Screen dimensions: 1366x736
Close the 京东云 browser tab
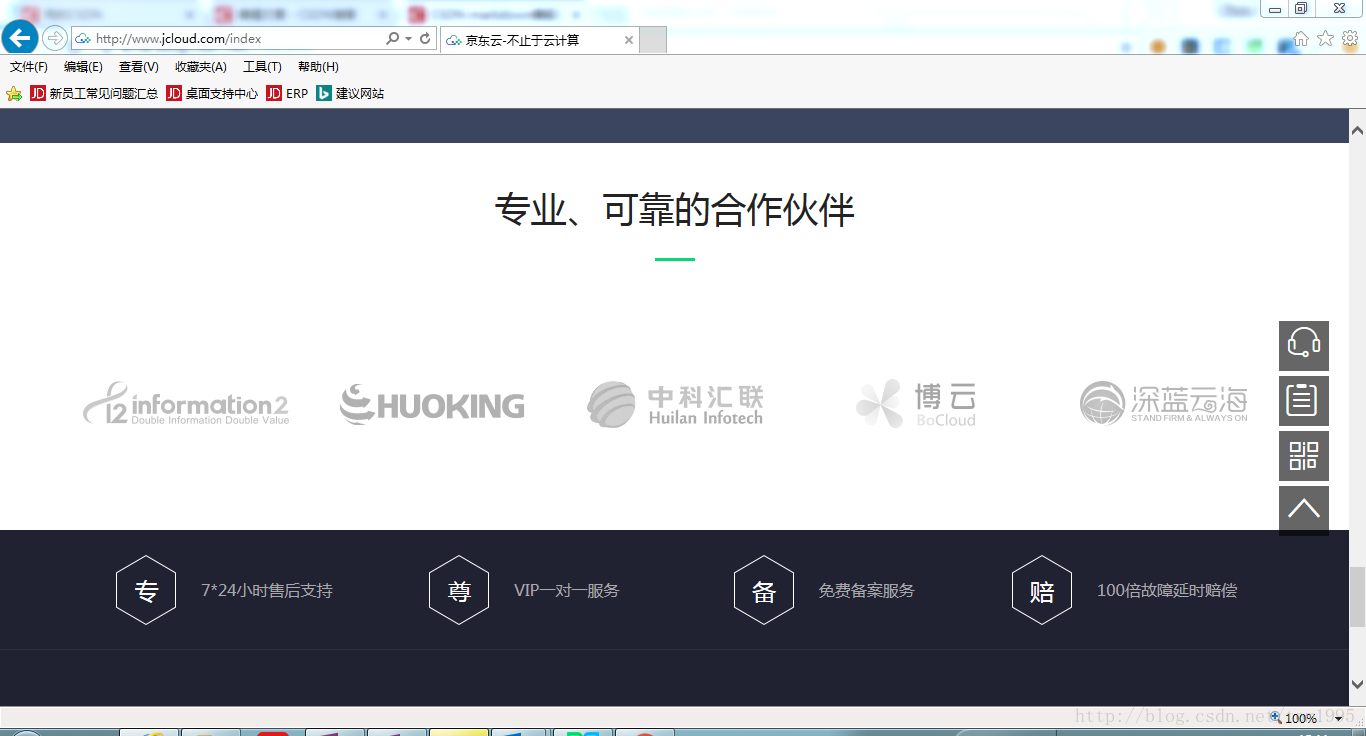coord(629,40)
